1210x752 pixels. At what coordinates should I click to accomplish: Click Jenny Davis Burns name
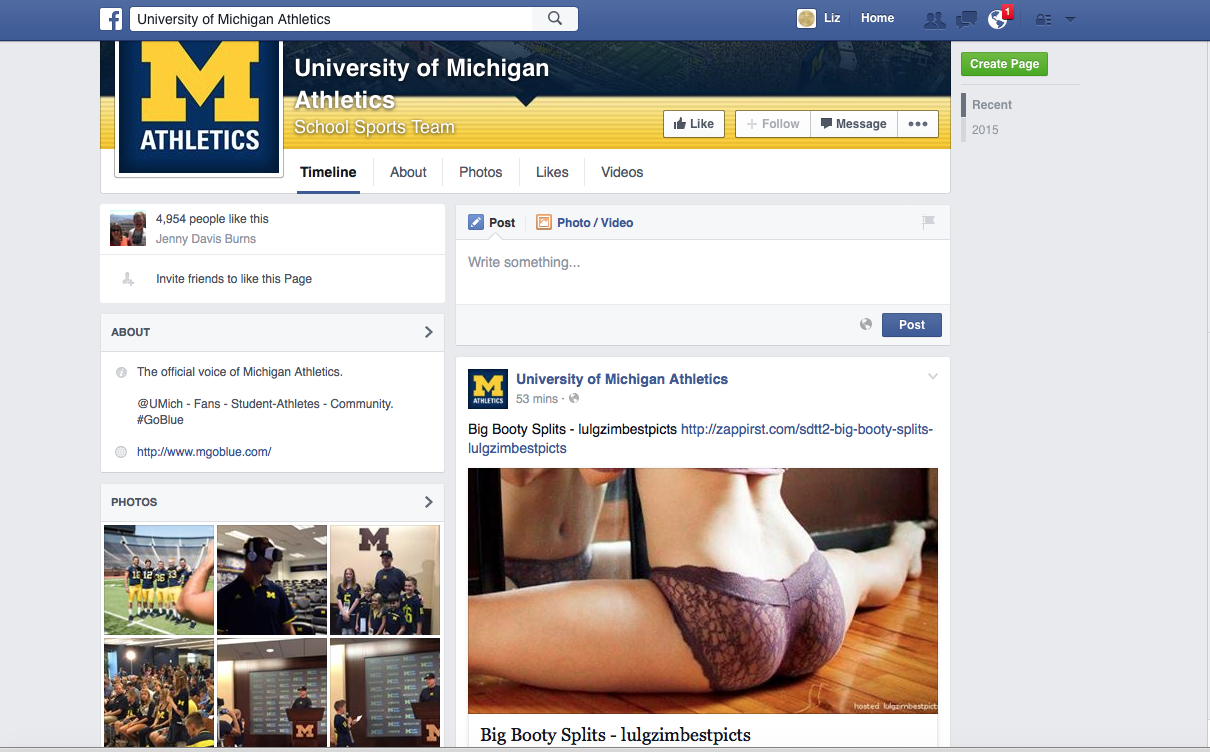(206, 239)
